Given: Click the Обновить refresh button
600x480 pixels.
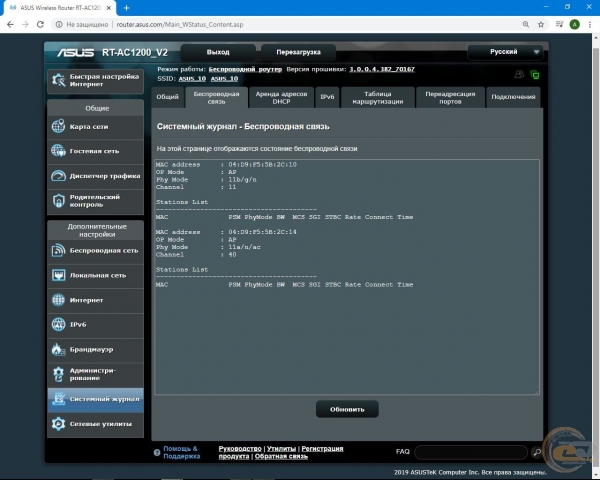Looking at the screenshot, I should pyautogui.click(x=347, y=409).
